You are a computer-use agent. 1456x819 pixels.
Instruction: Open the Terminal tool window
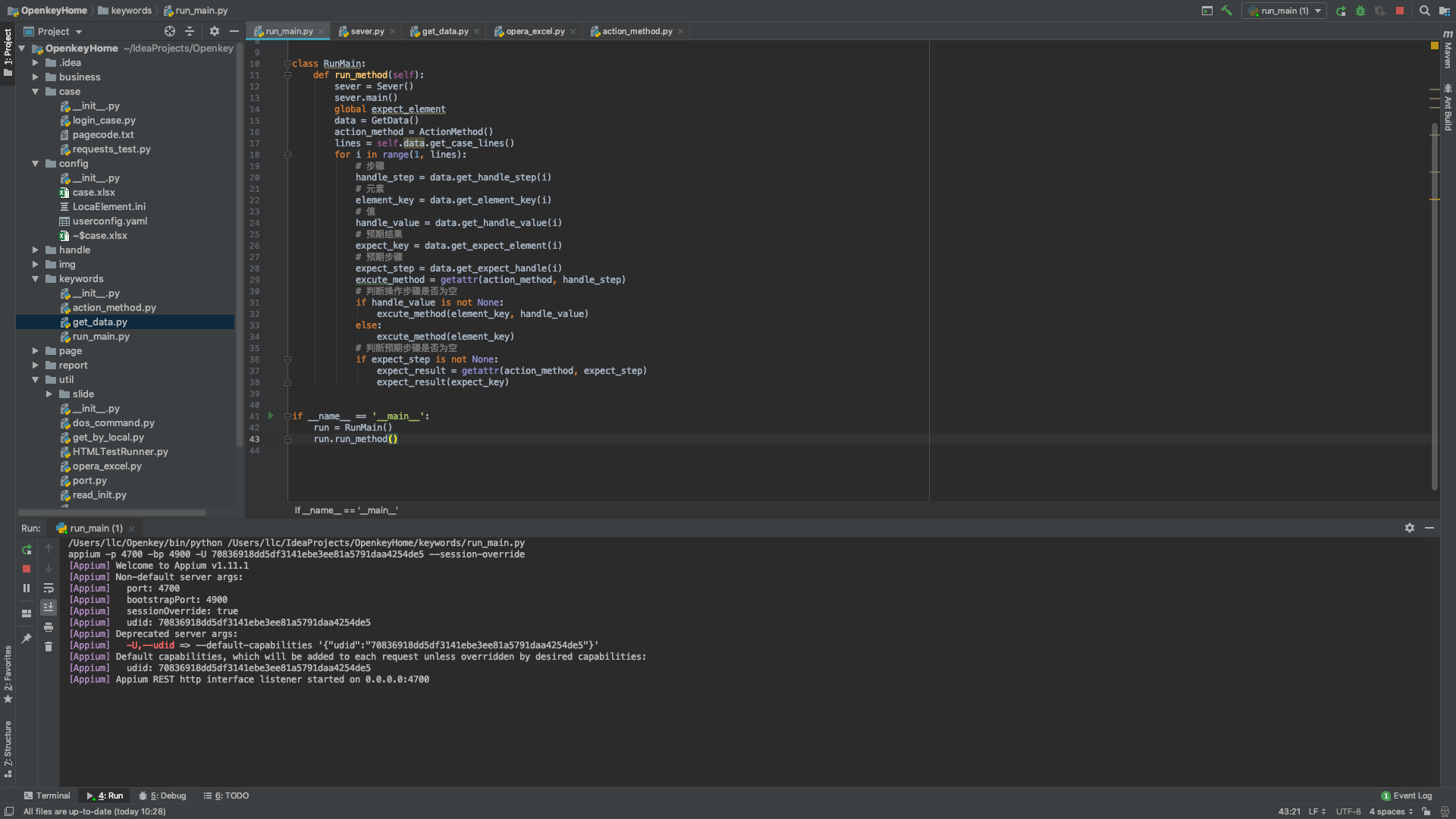47,795
